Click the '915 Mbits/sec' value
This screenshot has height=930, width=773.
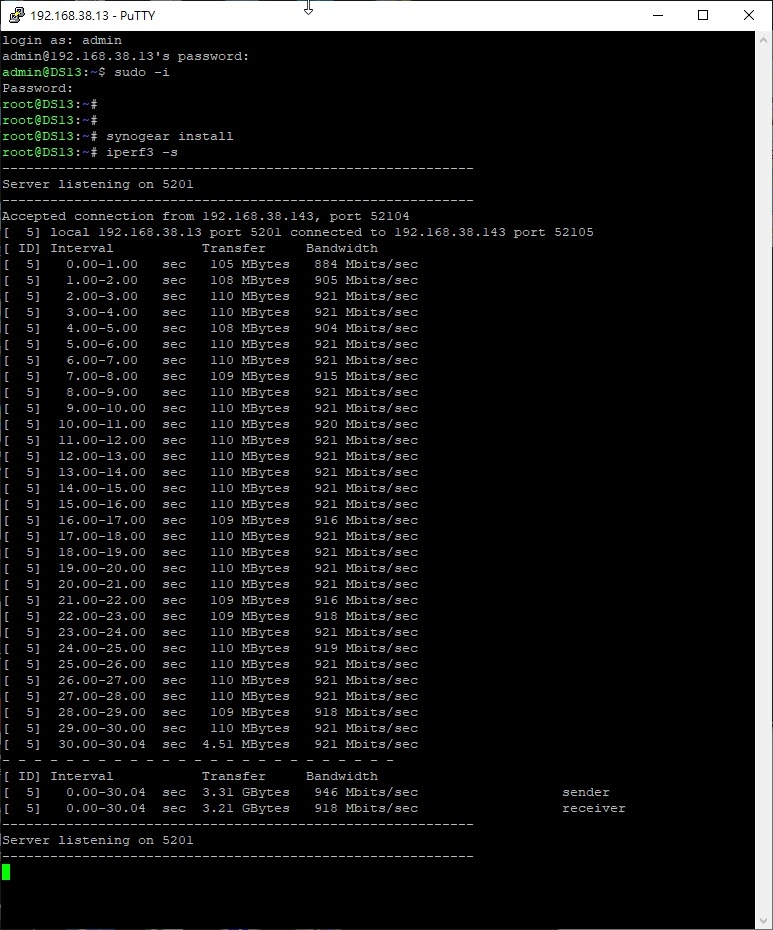366,377
